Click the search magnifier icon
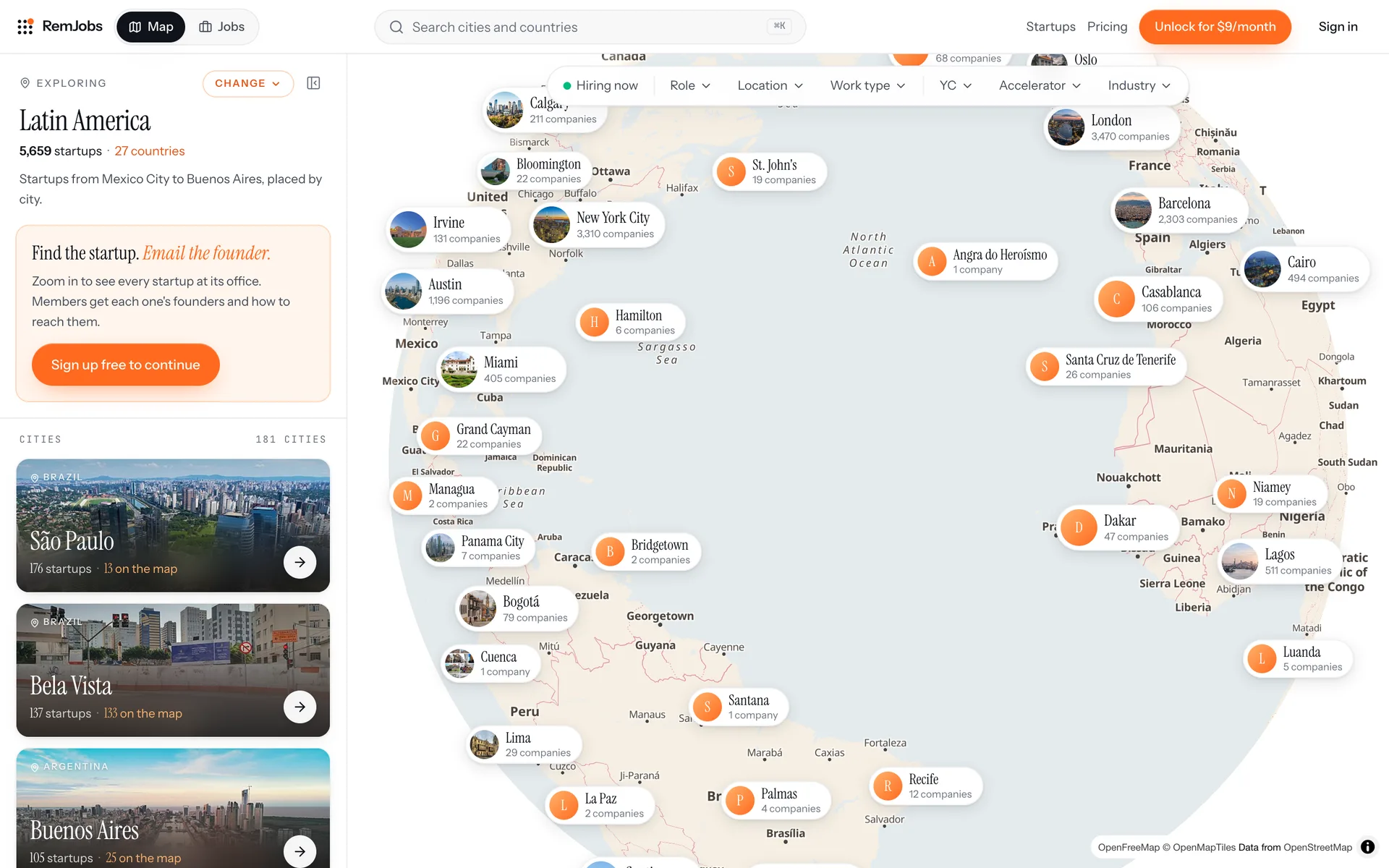This screenshot has width=1389, height=868. [396, 27]
